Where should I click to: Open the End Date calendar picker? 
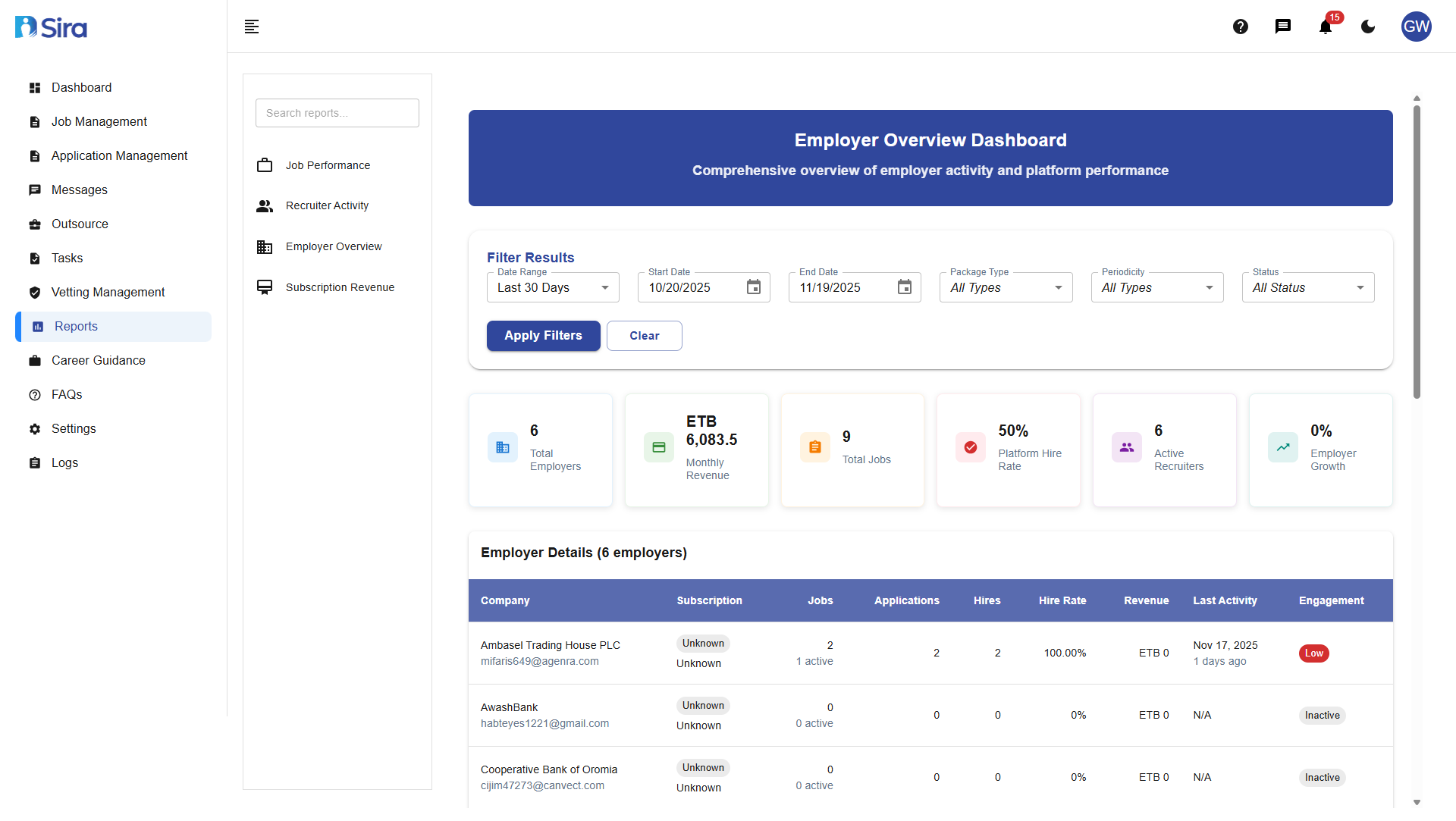pos(904,287)
